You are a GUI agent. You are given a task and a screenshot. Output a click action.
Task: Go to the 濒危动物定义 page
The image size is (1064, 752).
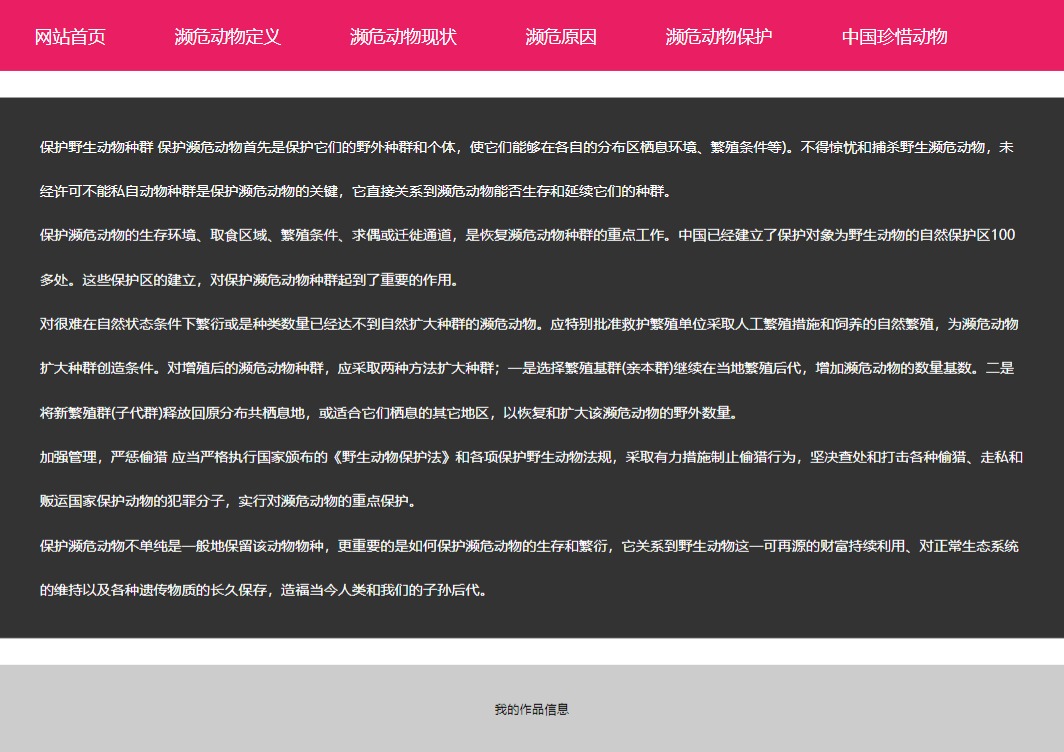pos(227,37)
